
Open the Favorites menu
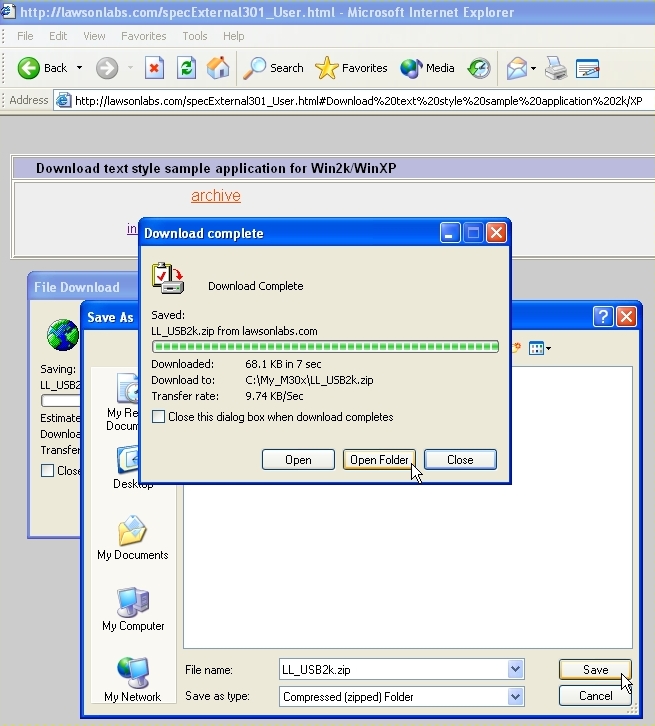pos(143,36)
